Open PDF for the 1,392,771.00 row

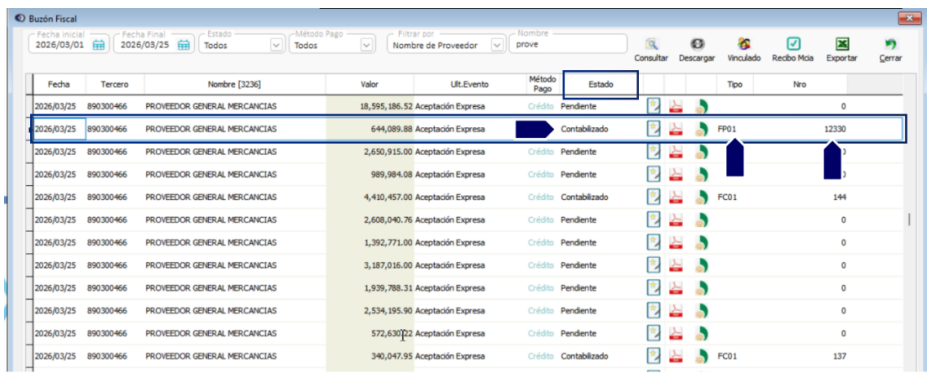pos(675,243)
